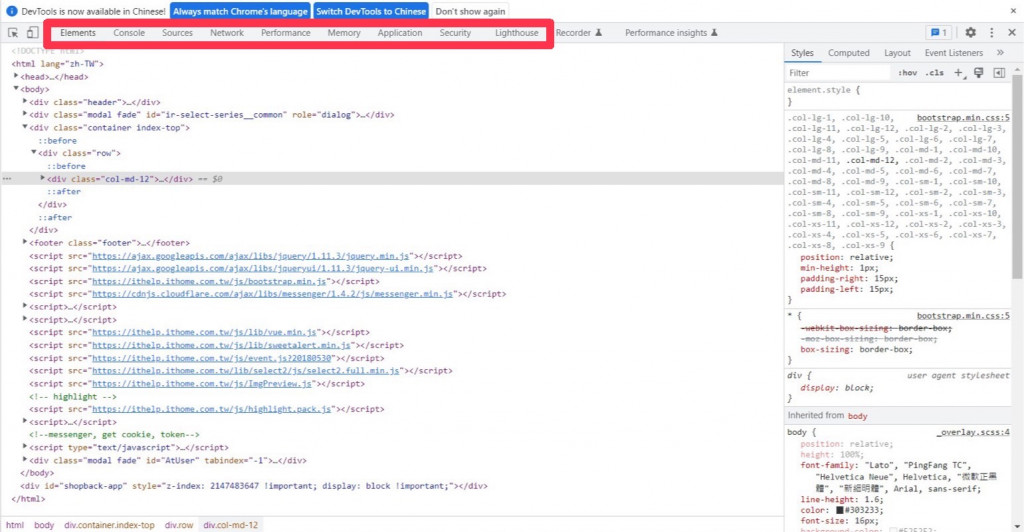The height and width of the screenshot is (532, 1024).
Task: Select the inspect element picker icon
Action: [13, 33]
